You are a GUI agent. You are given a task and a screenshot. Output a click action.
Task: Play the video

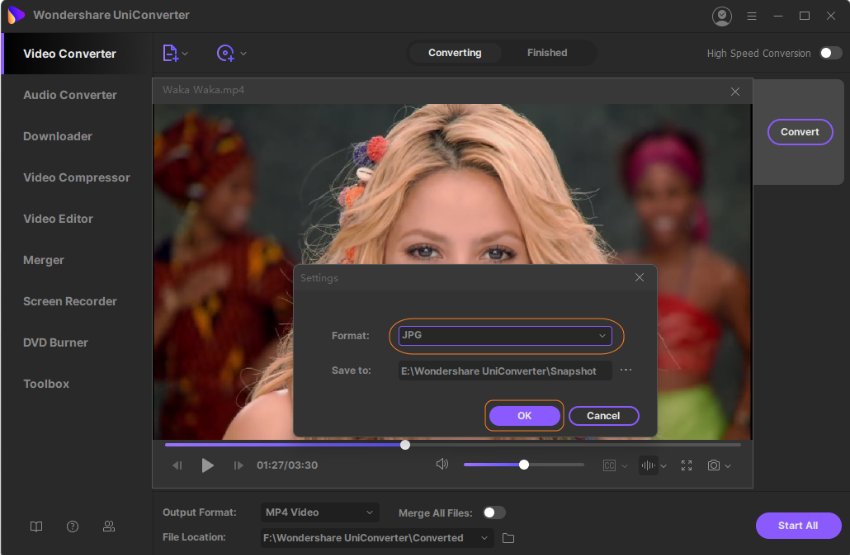(x=207, y=466)
